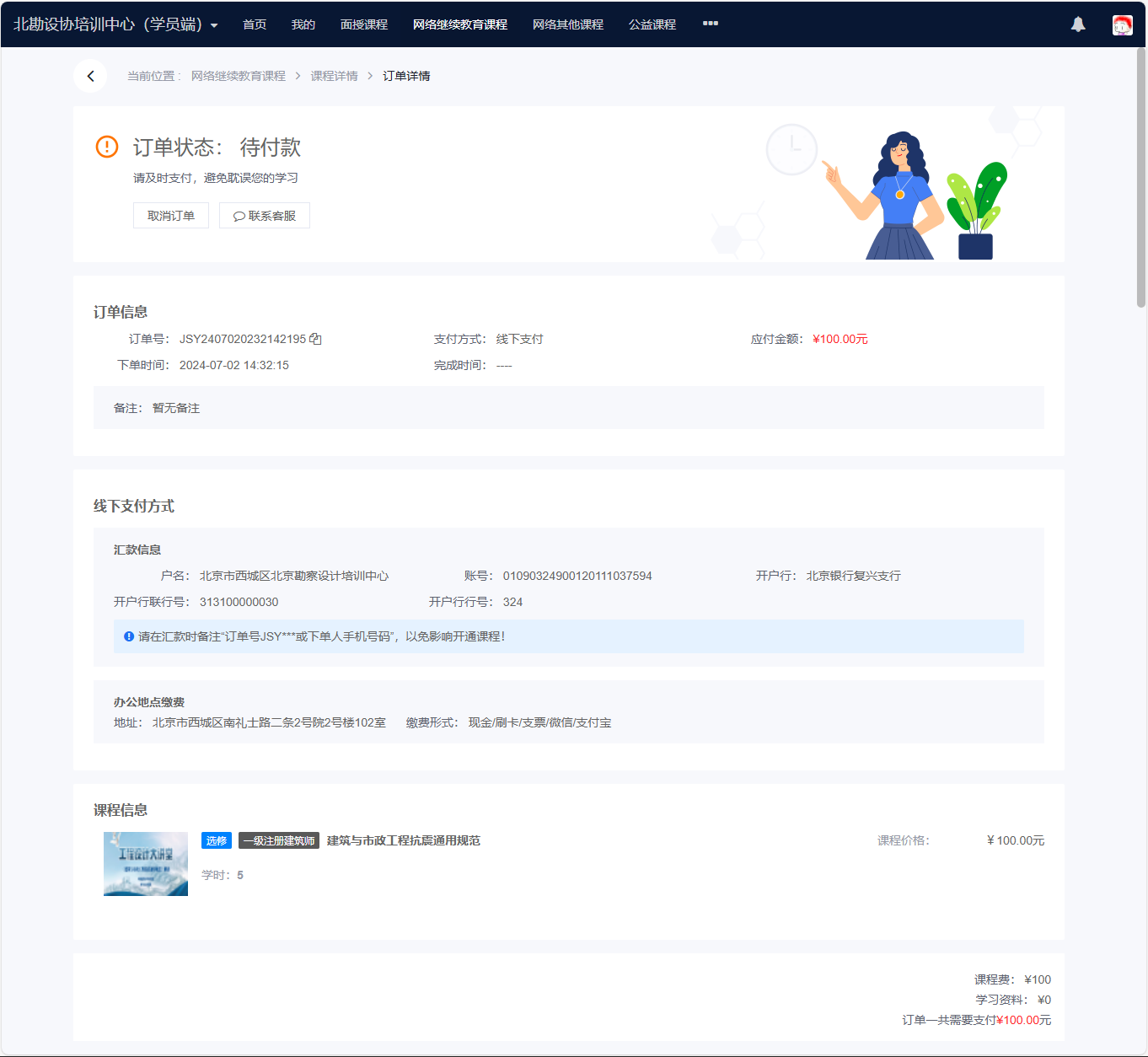Click the blue info icon in remittance notice
The image size is (1148, 1057).
tap(129, 636)
